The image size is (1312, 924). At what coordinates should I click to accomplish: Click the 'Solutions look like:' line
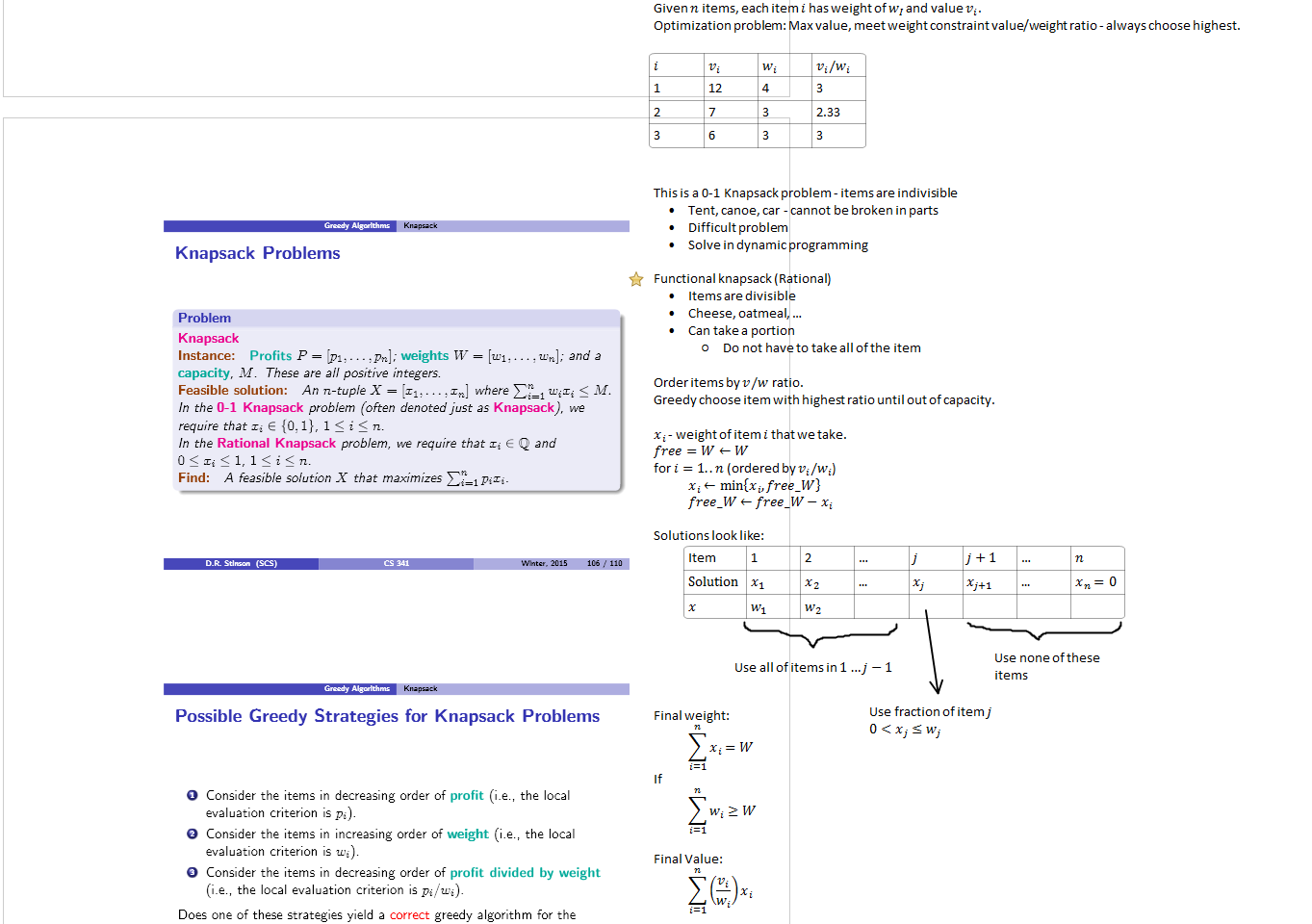(708, 536)
